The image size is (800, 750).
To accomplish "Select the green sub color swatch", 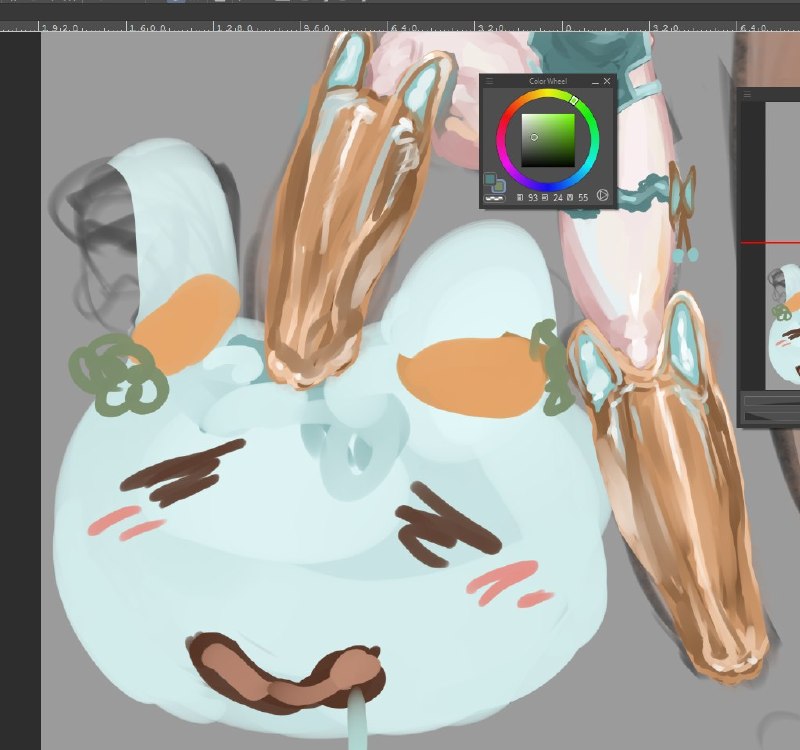I will click(498, 187).
